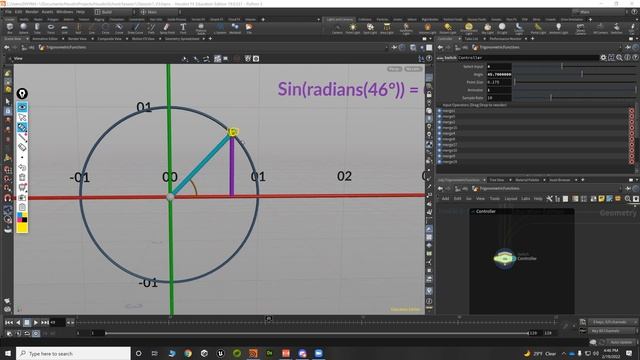Select the Box shelf tool
Viewport: 640px width, 360px height.
click(x=10, y=29)
